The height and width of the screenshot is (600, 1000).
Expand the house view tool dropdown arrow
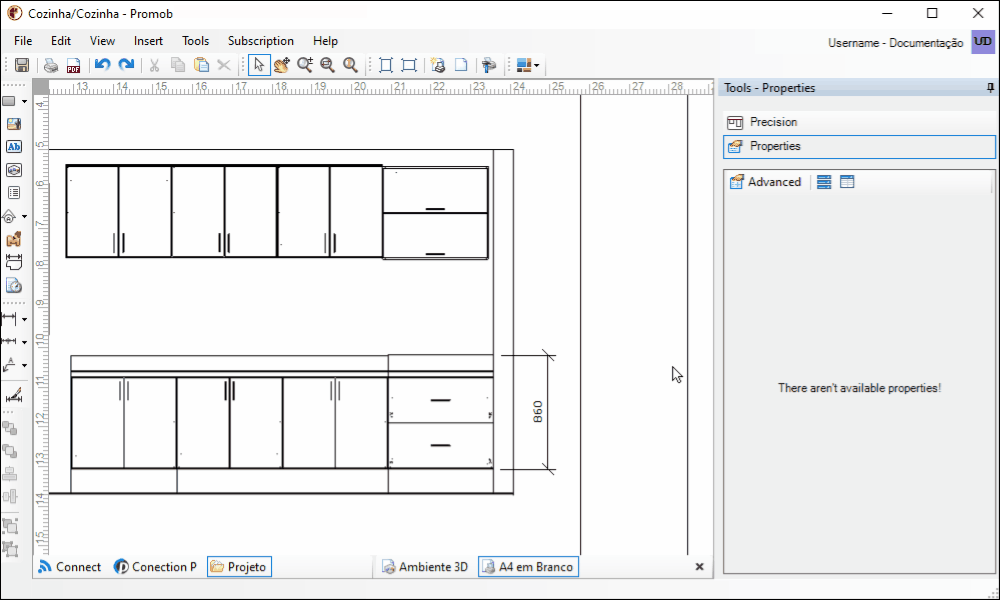(x=24, y=217)
